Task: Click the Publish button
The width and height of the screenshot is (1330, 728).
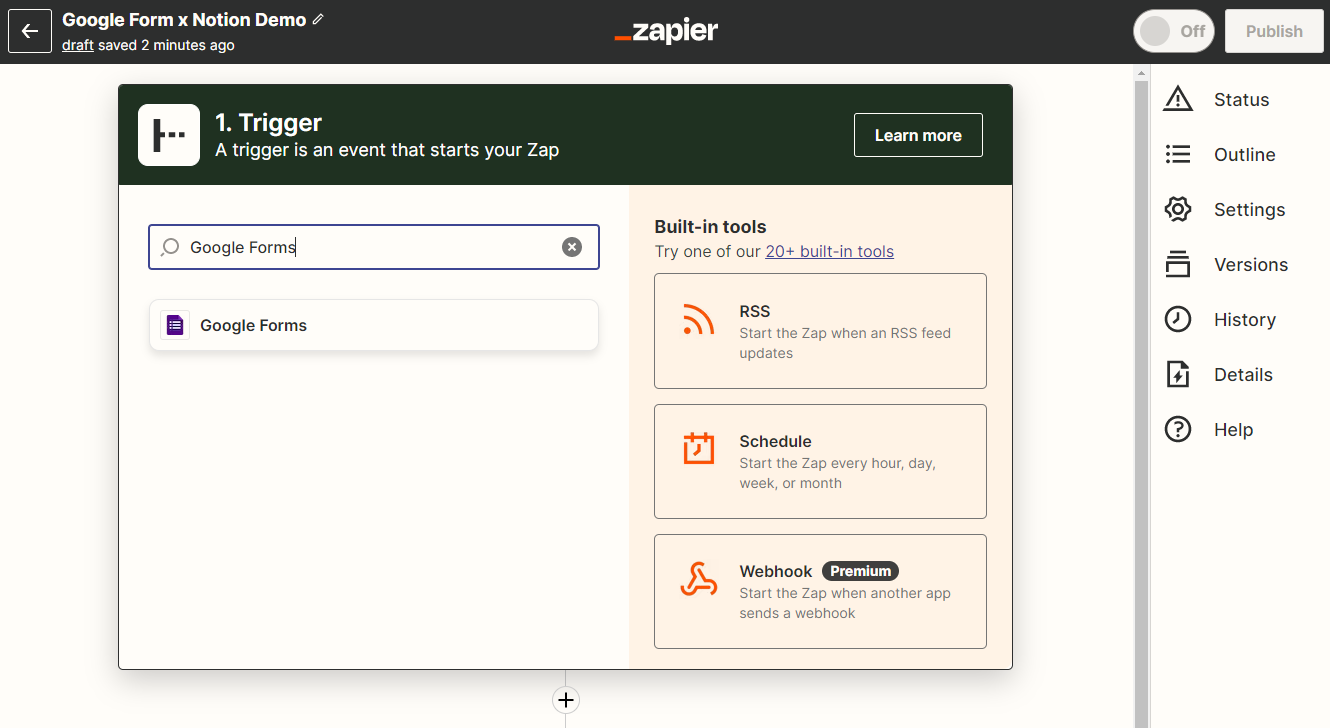Action: pos(1274,31)
